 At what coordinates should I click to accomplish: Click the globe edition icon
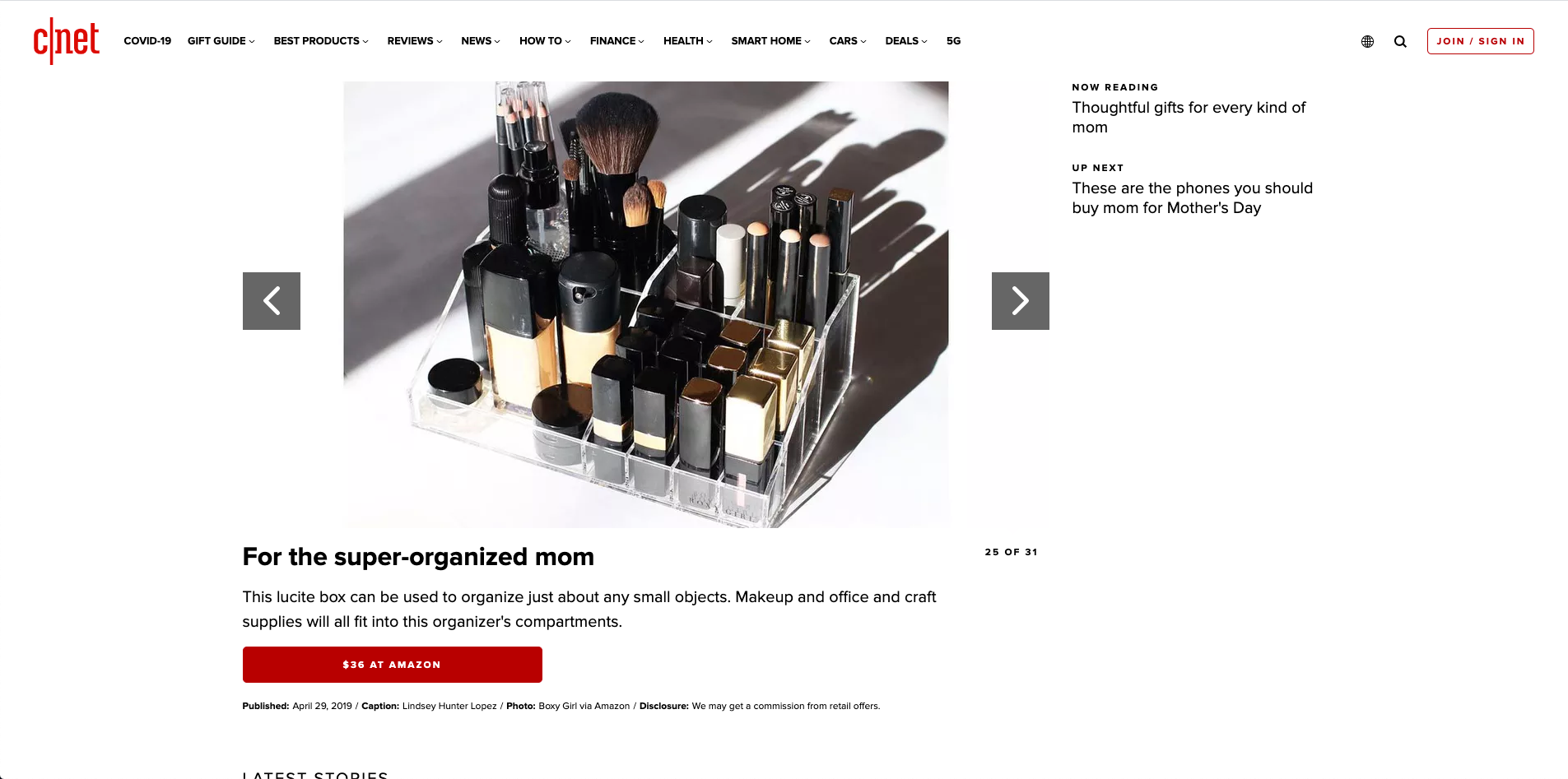1367,41
